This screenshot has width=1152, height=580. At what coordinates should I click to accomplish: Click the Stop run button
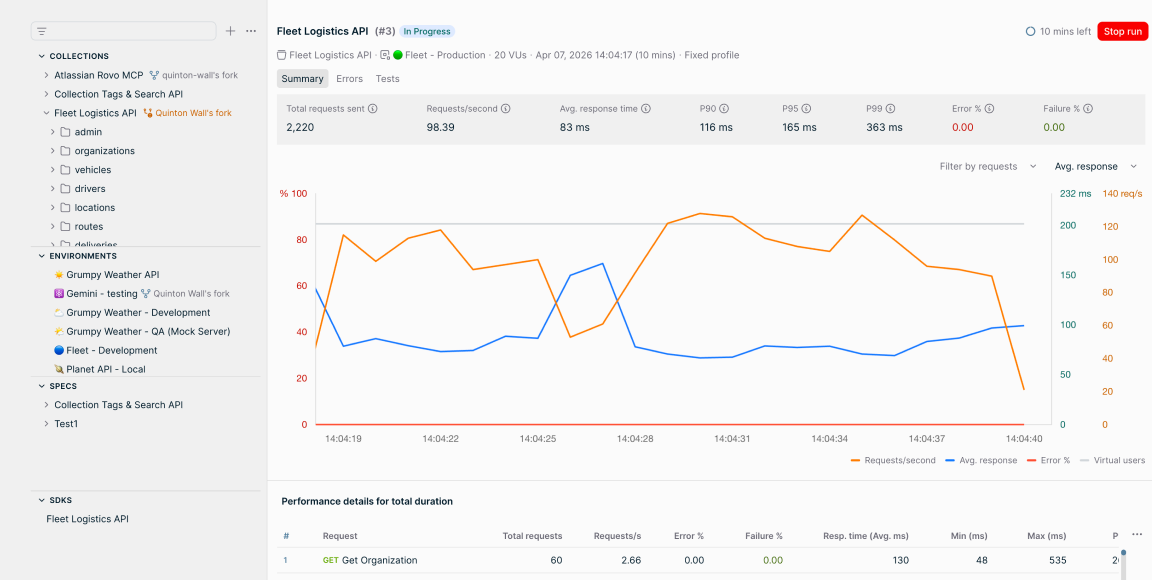(1122, 32)
